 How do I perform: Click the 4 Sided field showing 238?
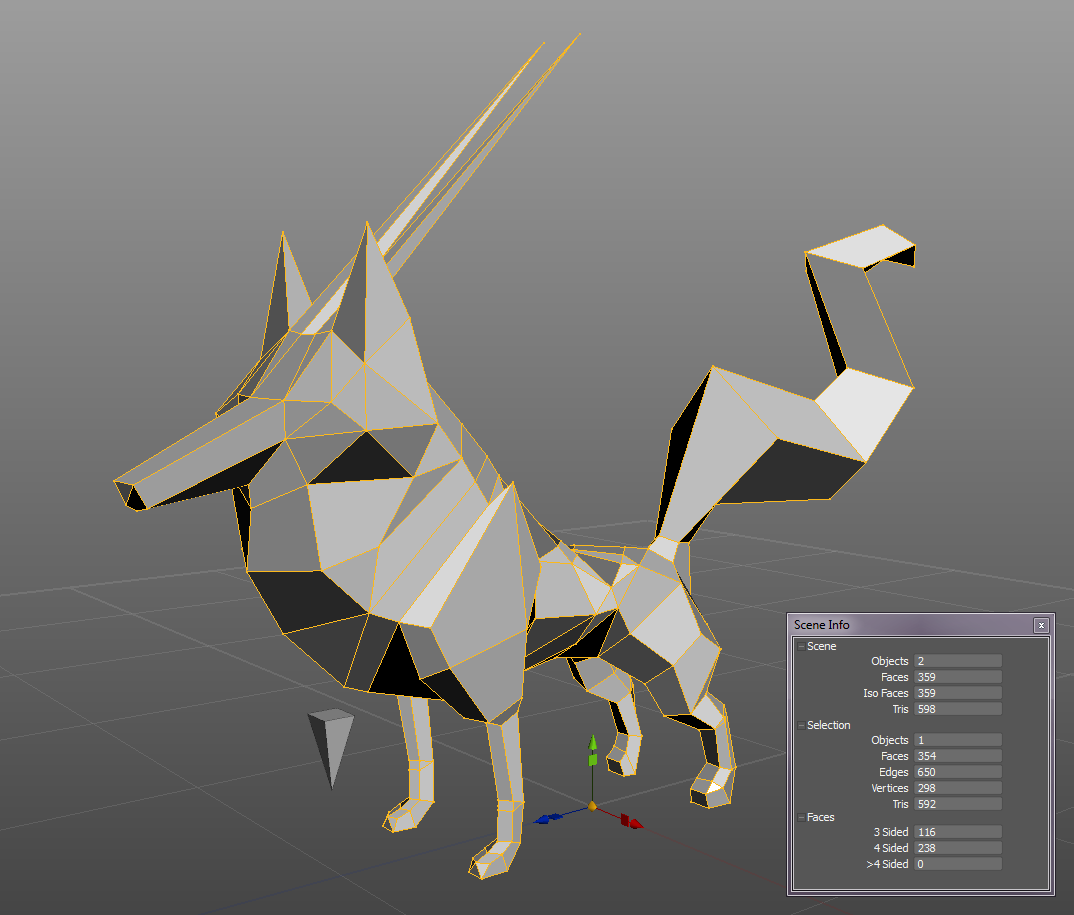(958, 848)
